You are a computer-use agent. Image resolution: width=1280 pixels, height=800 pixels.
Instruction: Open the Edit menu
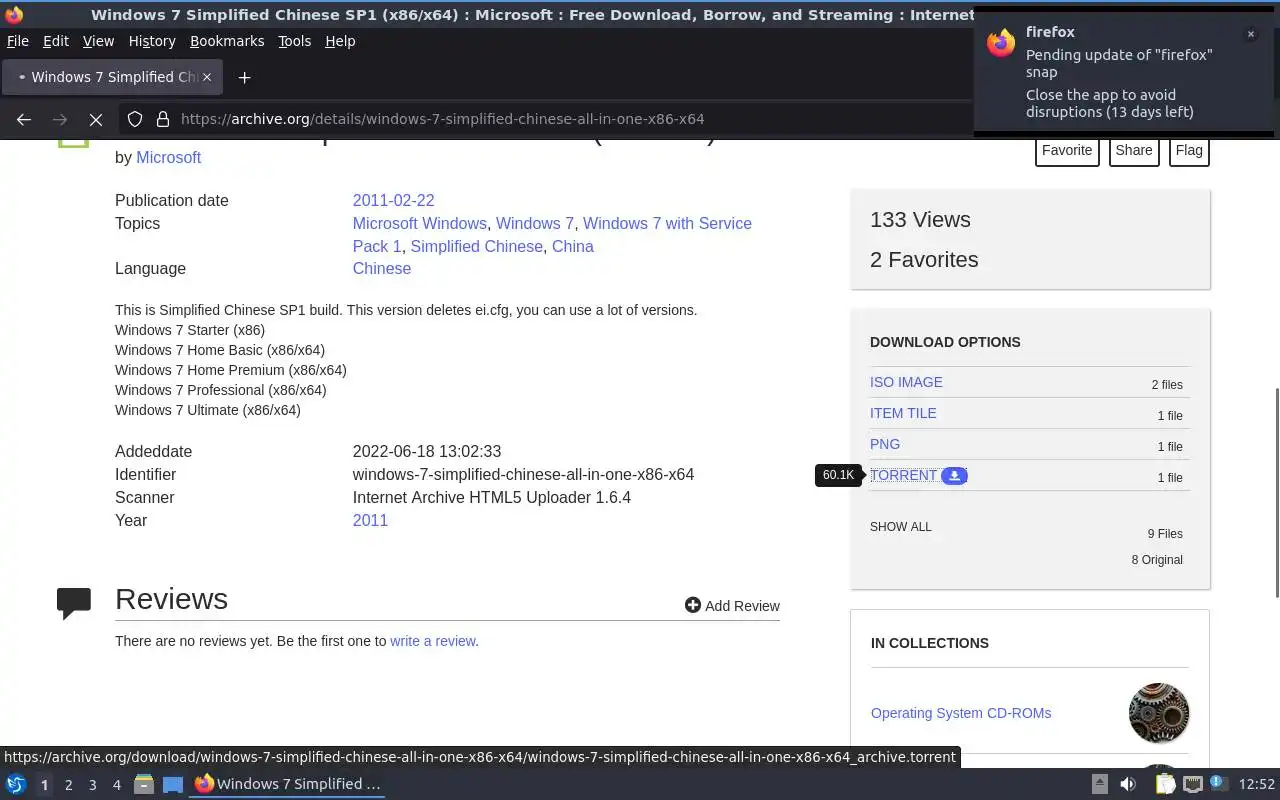56,41
